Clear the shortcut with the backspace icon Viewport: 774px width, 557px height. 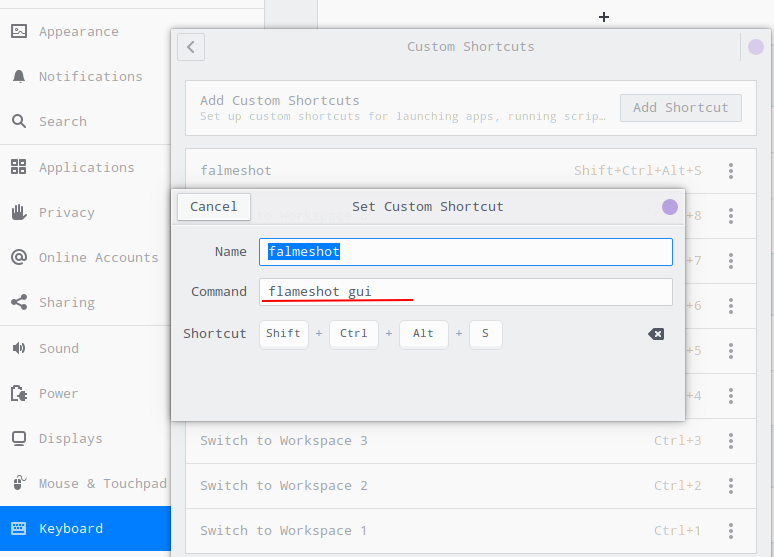click(656, 334)
